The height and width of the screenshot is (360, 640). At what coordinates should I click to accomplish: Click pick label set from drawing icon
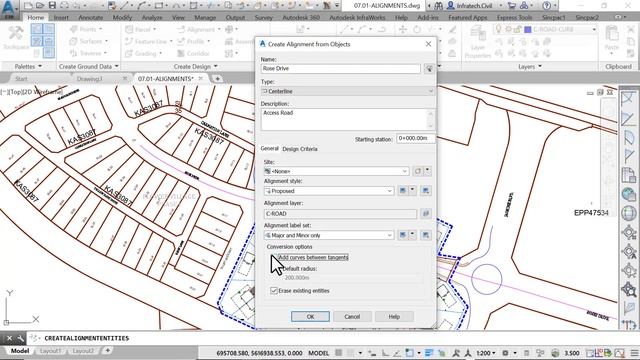[425, 235]
